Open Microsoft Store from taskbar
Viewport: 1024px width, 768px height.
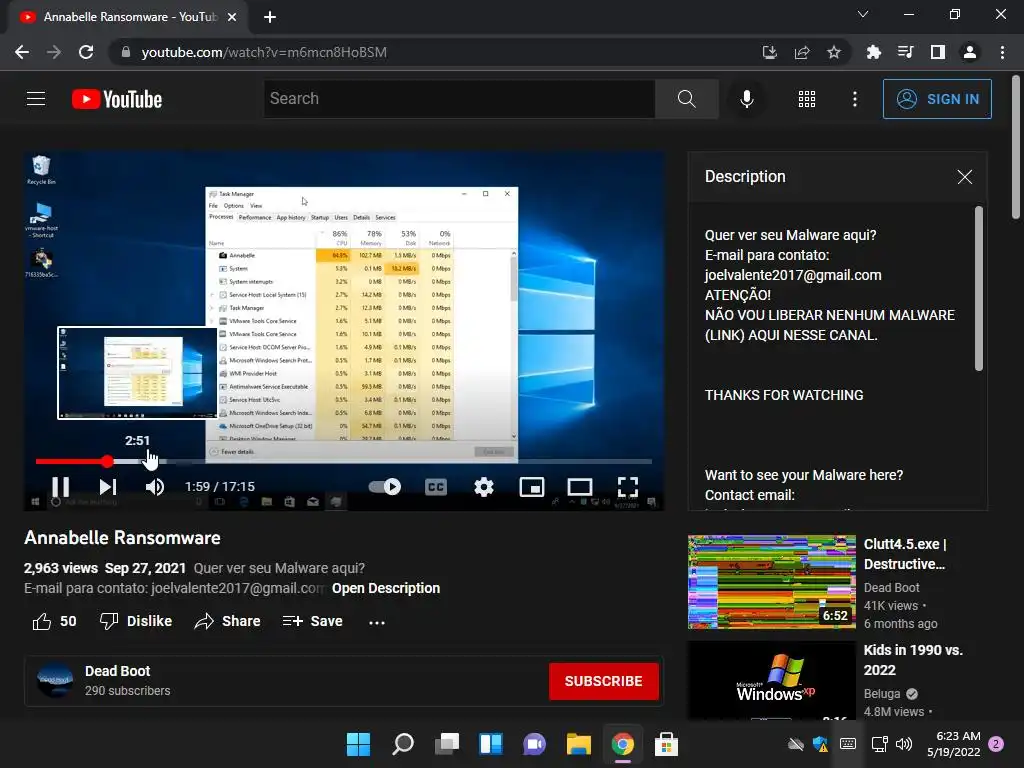click(666, 744)
